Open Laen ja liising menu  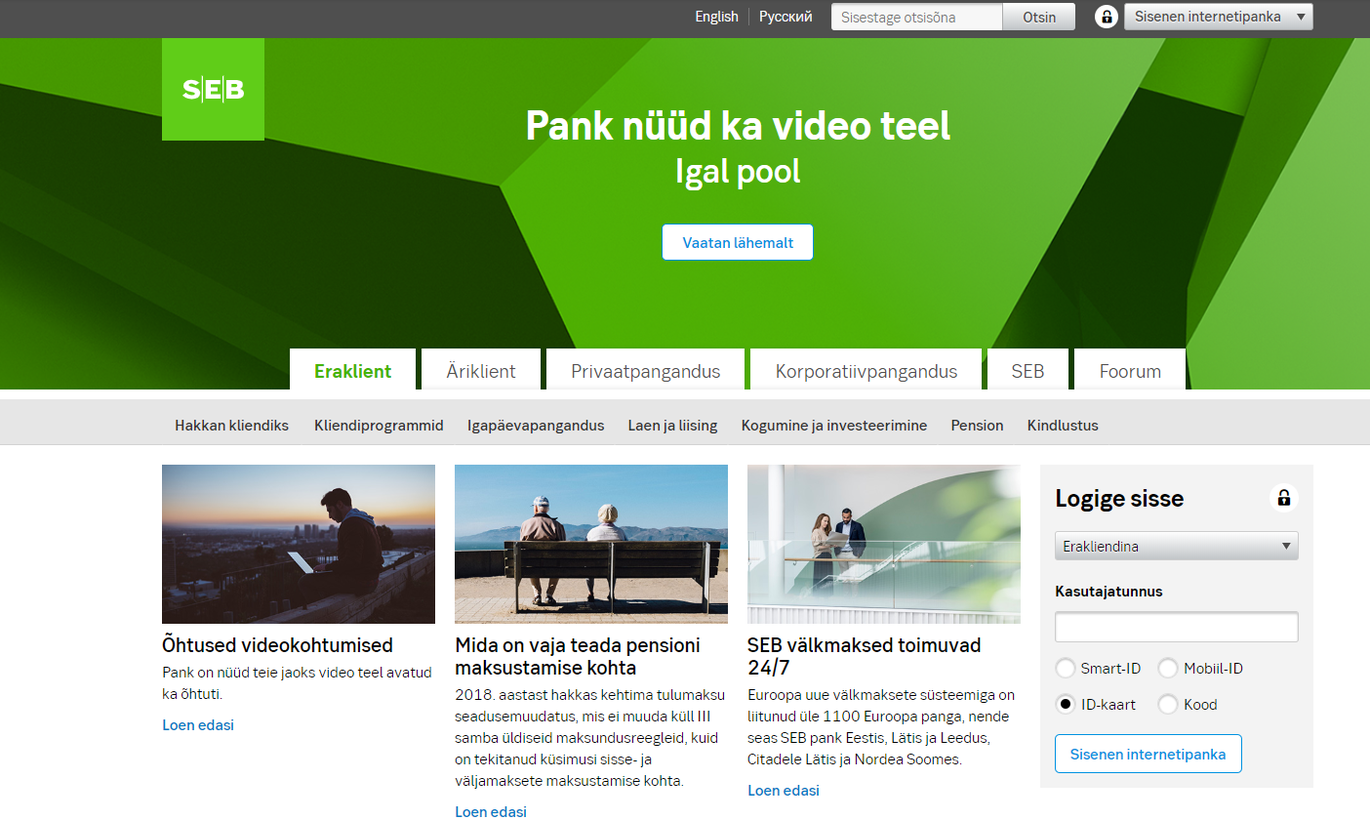tap(672, 425)
